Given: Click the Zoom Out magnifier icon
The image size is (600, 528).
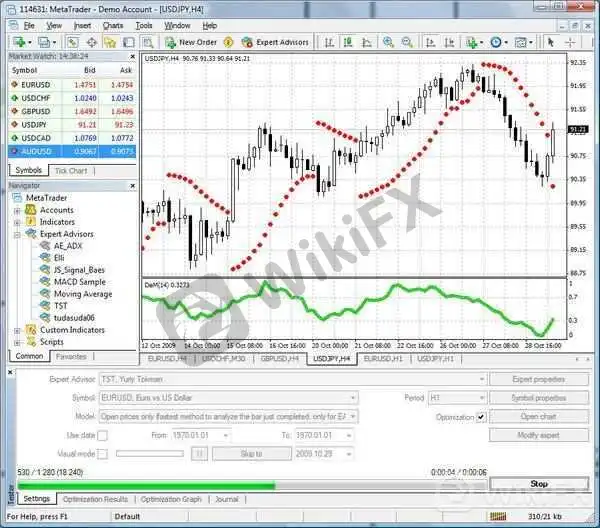Looking at the screenshot, I should pos(407,42).
